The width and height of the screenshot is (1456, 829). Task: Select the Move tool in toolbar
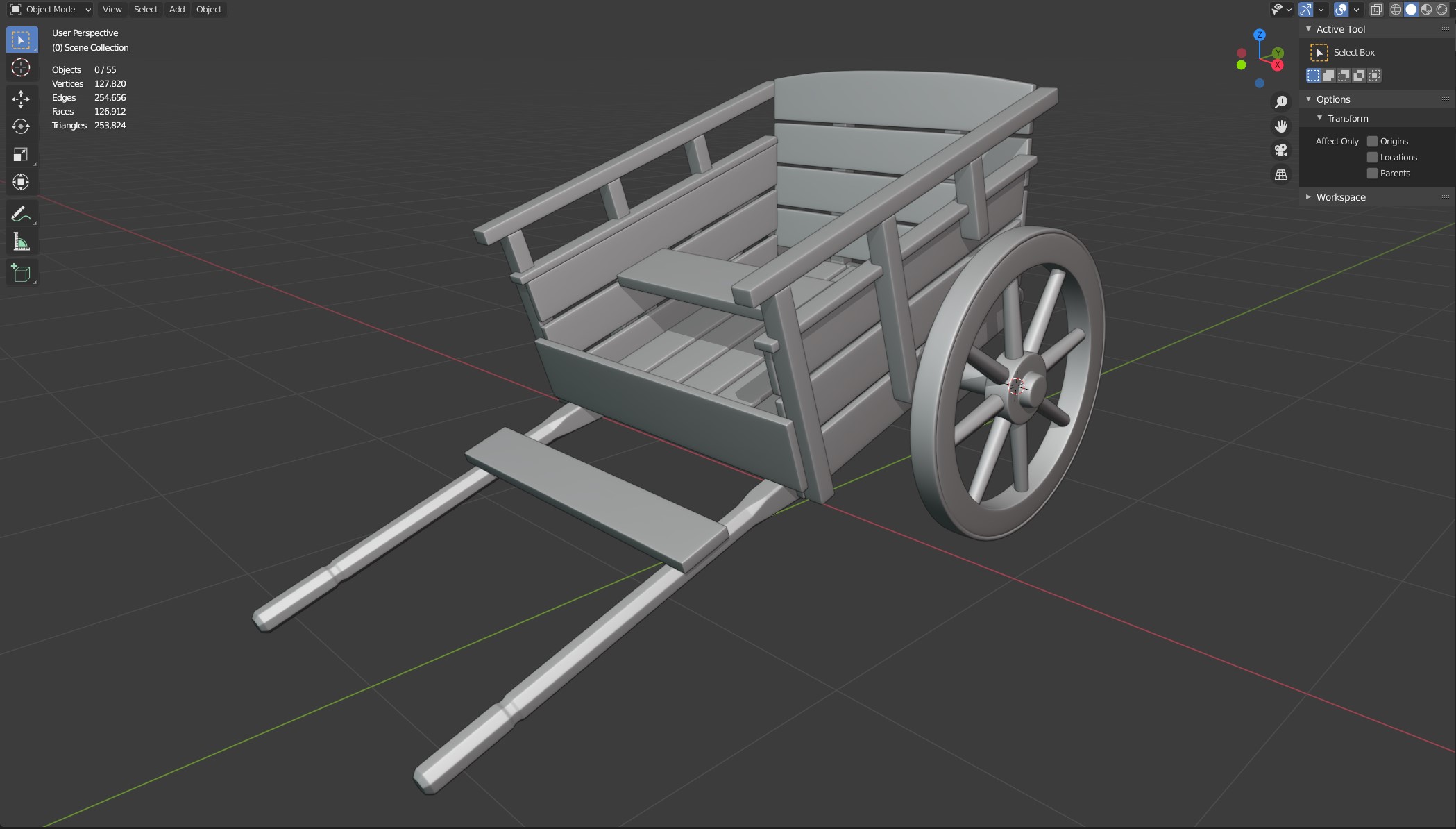21,99
